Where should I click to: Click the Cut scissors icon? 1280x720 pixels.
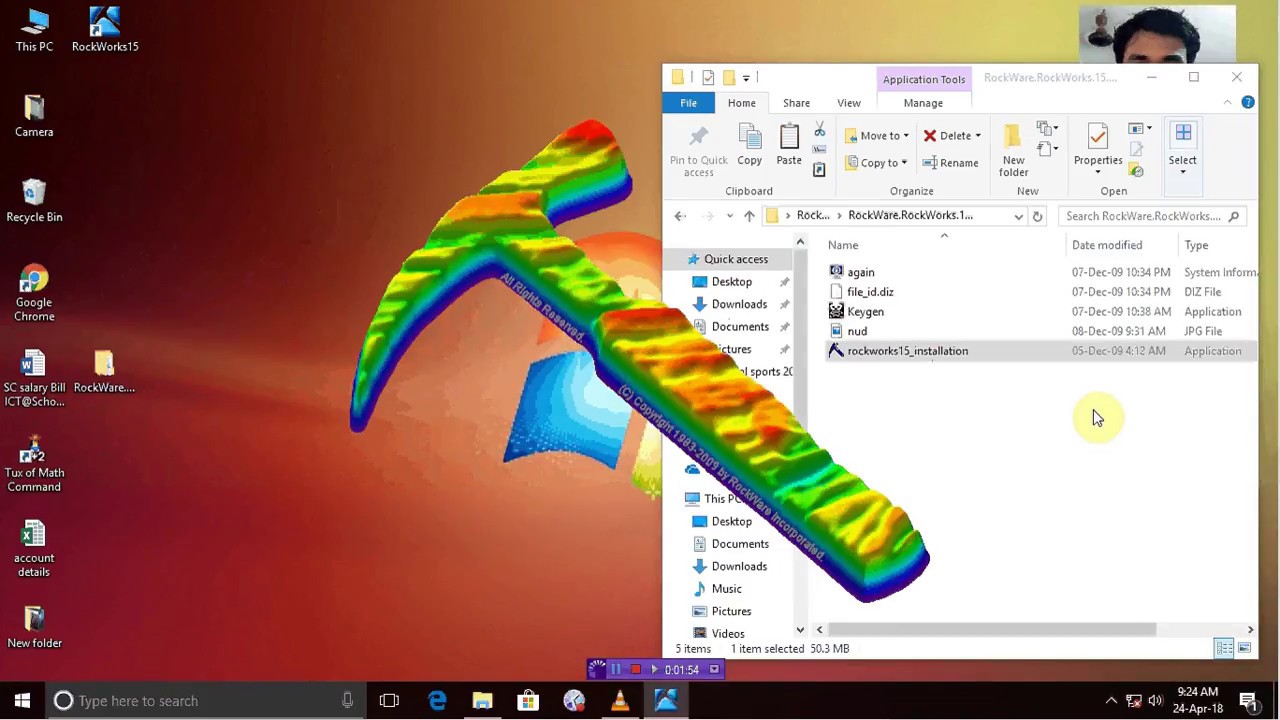pyautogui.click(x=819, y=130)
